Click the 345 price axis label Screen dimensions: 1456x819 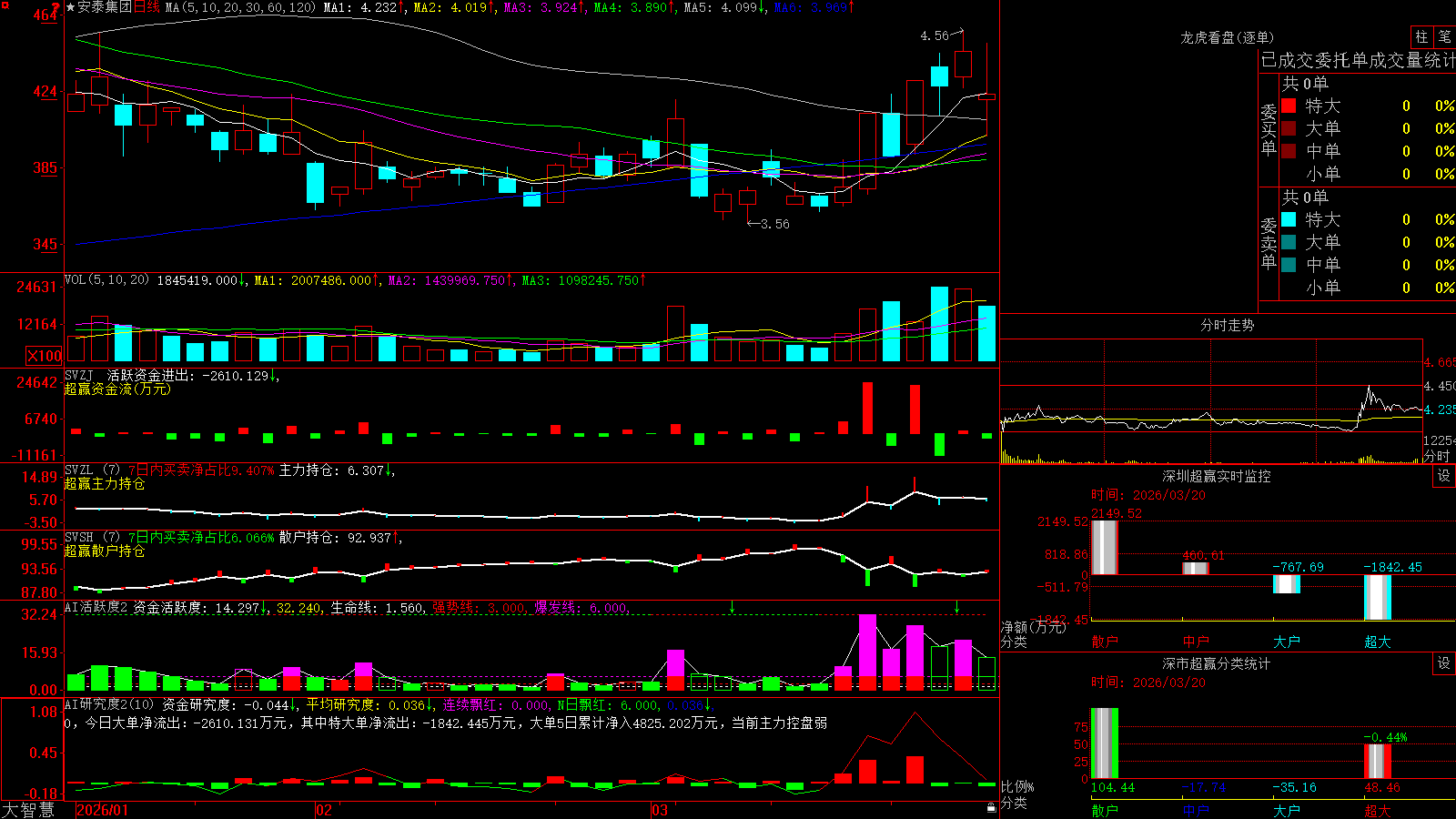[x=45, y=244]
